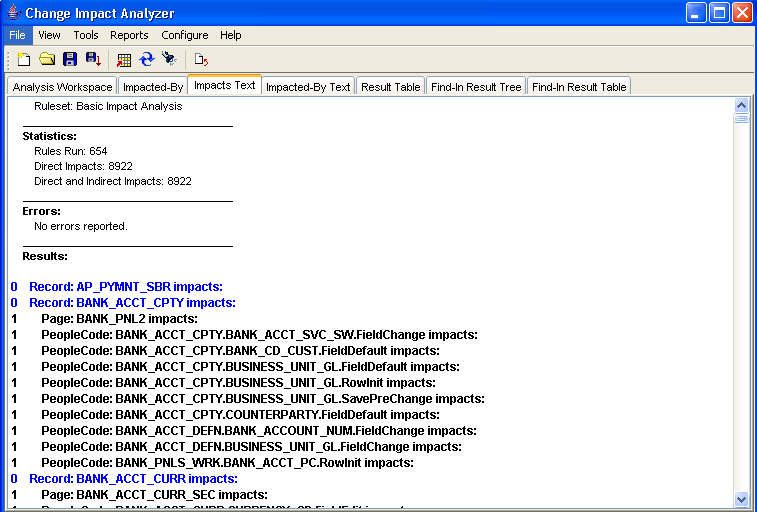Open the File menu
Image resolution: width=757 pixels, height=512 pixels.
(17, 35)
